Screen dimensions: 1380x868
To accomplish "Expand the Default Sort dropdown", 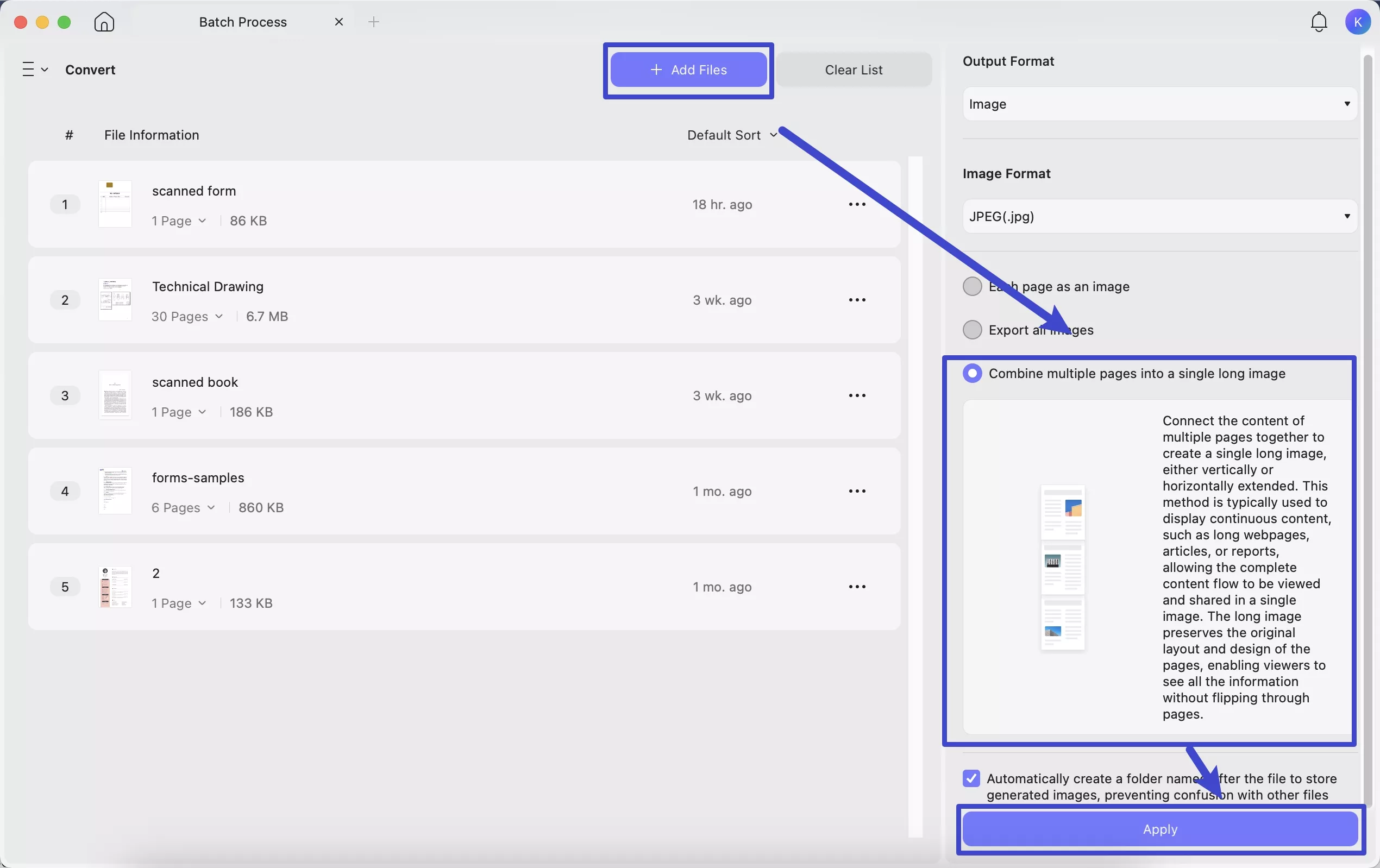I will pyautogui.click(x=732, y=135).
